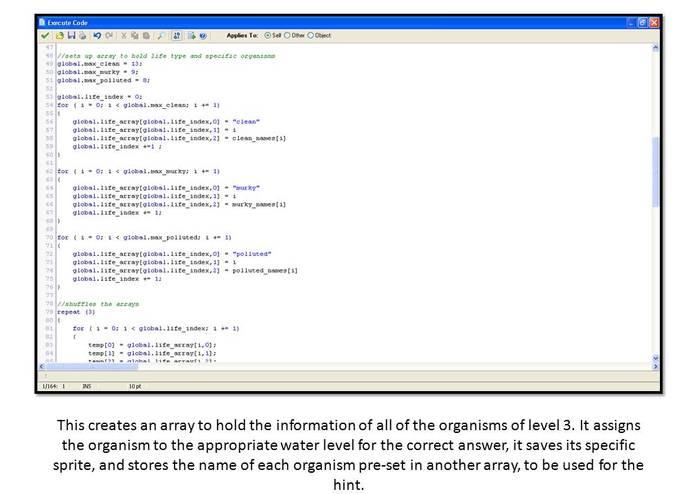Click the for loop using global.life_index

pos(156,328)
